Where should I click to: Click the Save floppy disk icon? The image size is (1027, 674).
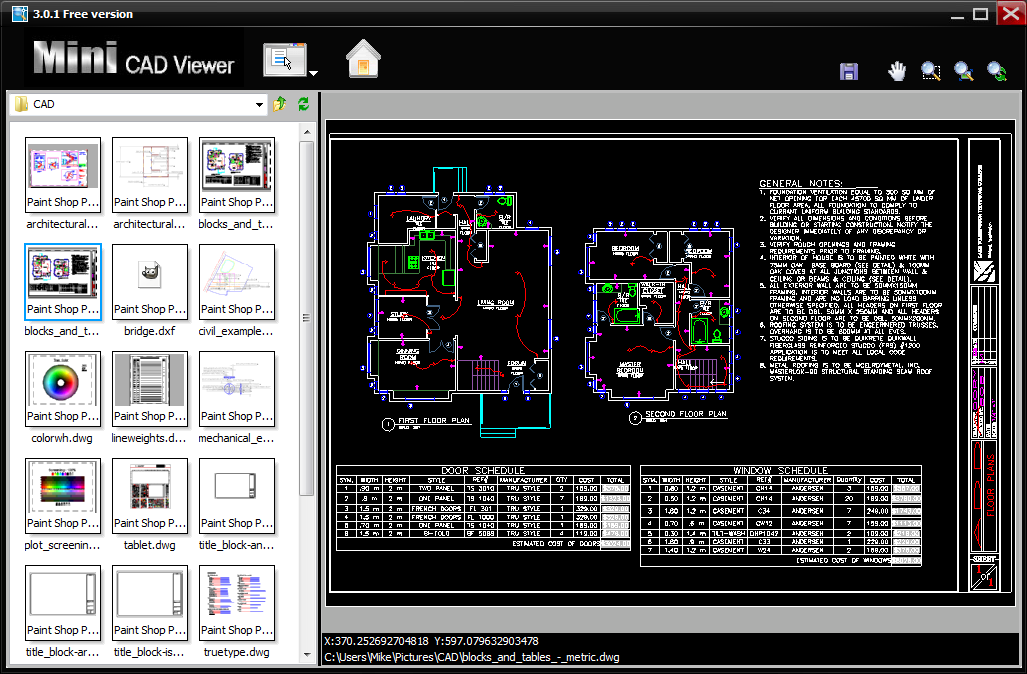coord(849,71)
